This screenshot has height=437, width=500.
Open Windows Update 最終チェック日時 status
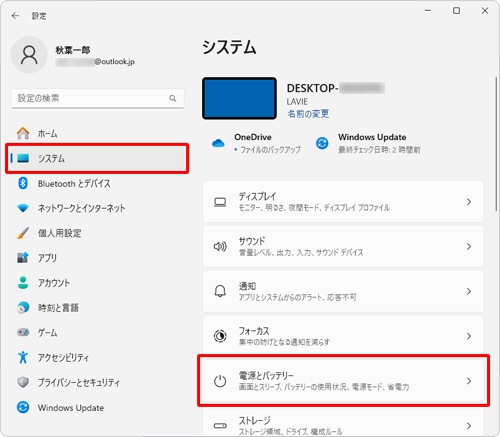[368, 143]
